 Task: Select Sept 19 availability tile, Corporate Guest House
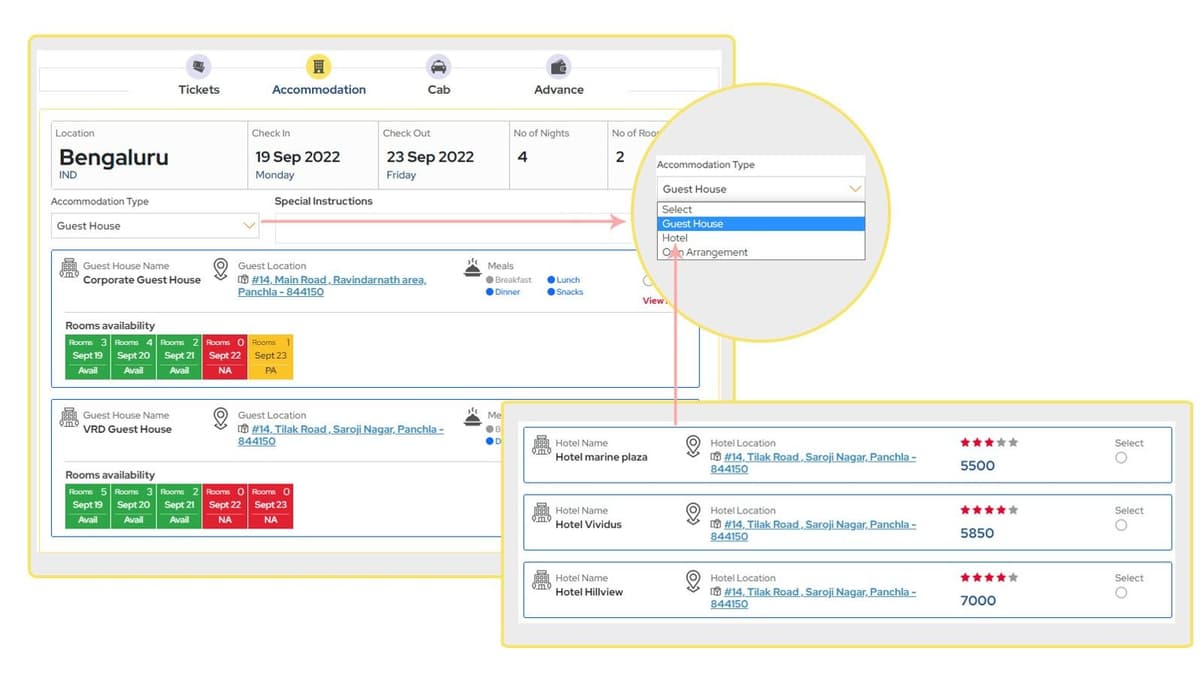click(88, 357)
